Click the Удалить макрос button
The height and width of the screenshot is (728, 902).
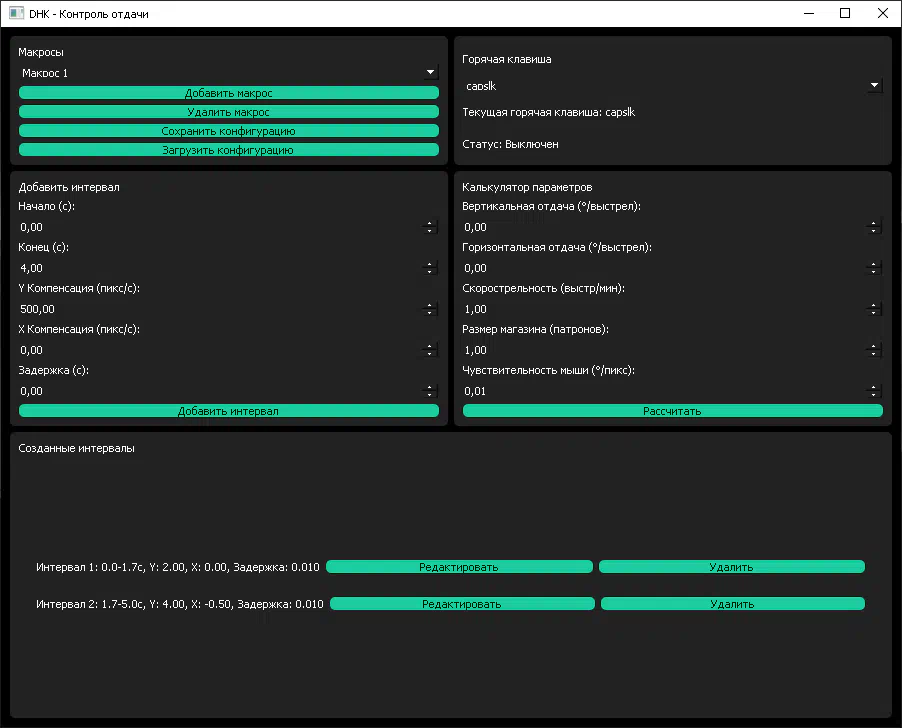[x=228, y=112]
